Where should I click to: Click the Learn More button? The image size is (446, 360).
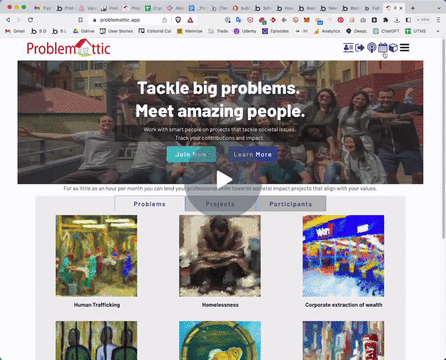tap(253, 154)
